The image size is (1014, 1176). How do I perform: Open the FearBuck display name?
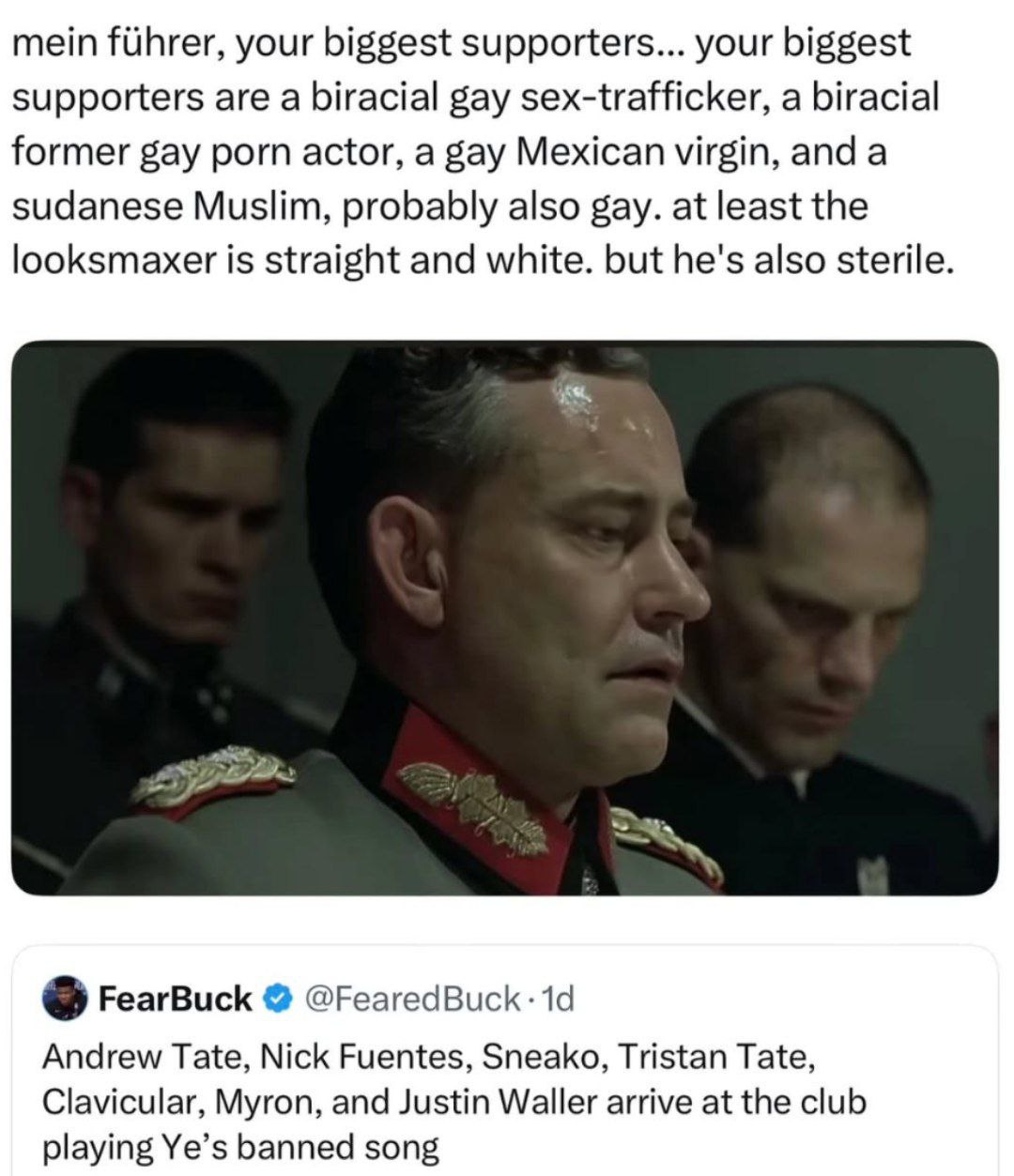[x=176, y=1000]
